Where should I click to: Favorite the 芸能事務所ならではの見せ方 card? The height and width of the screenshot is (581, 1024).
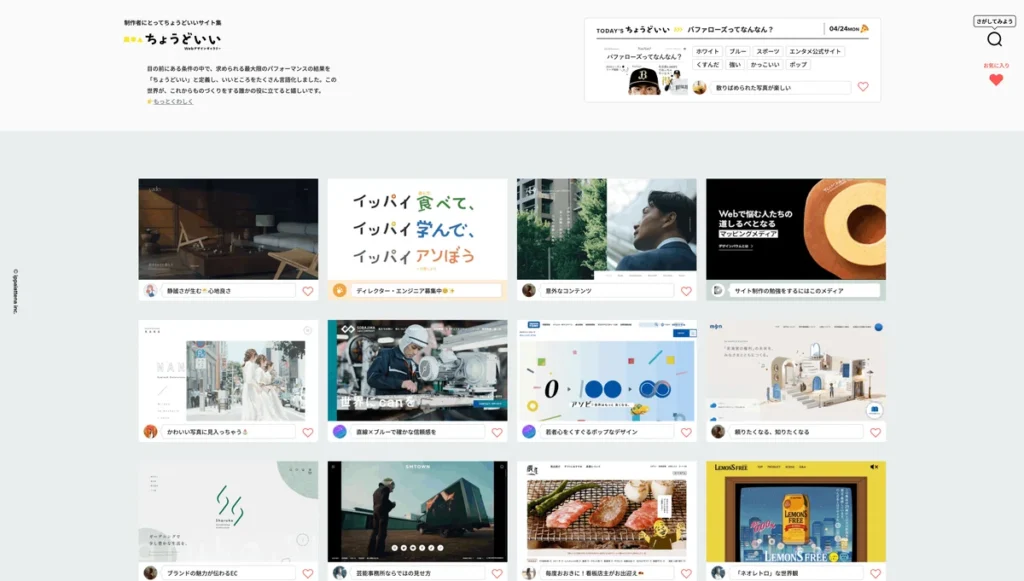click(497, 573)
